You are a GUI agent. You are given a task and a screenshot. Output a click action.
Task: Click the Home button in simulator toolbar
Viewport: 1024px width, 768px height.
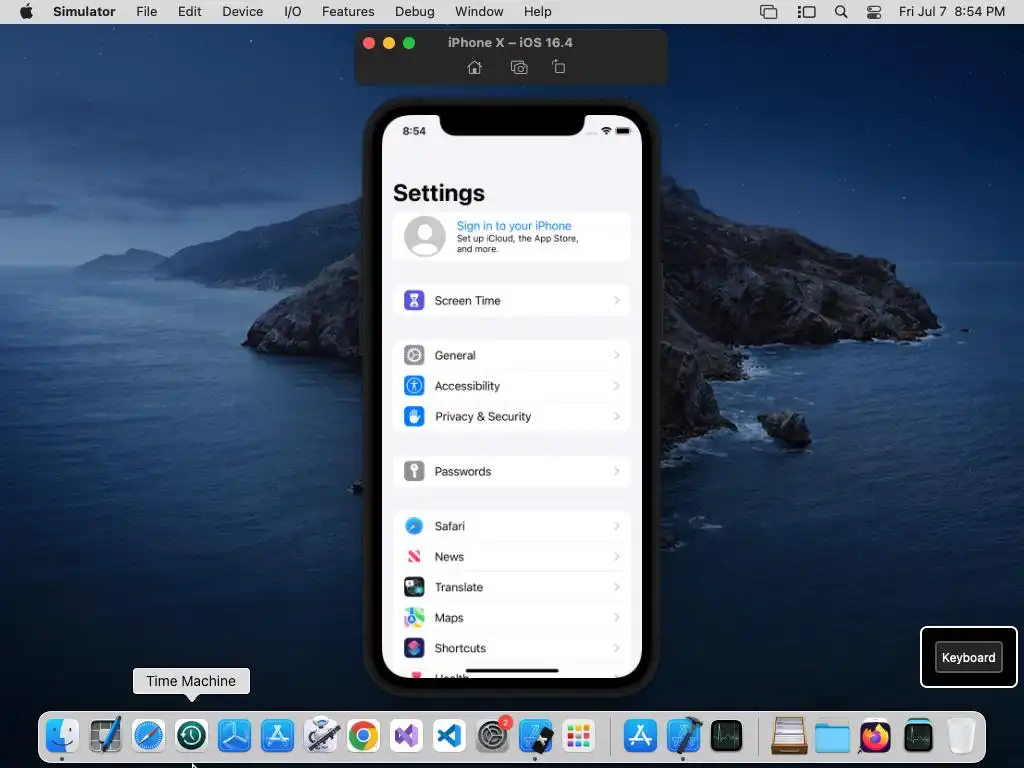(x=475, y=67)
